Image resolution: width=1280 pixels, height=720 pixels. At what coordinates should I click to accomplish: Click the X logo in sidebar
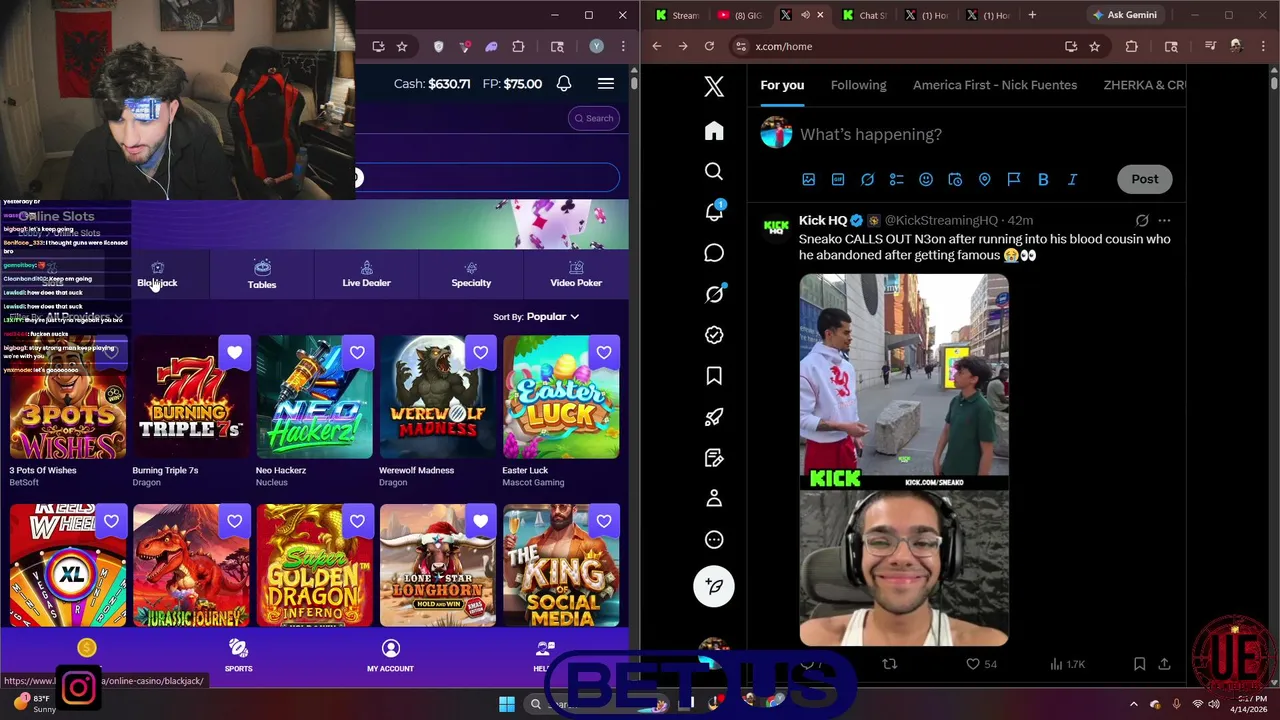click(x=714, y=86)
